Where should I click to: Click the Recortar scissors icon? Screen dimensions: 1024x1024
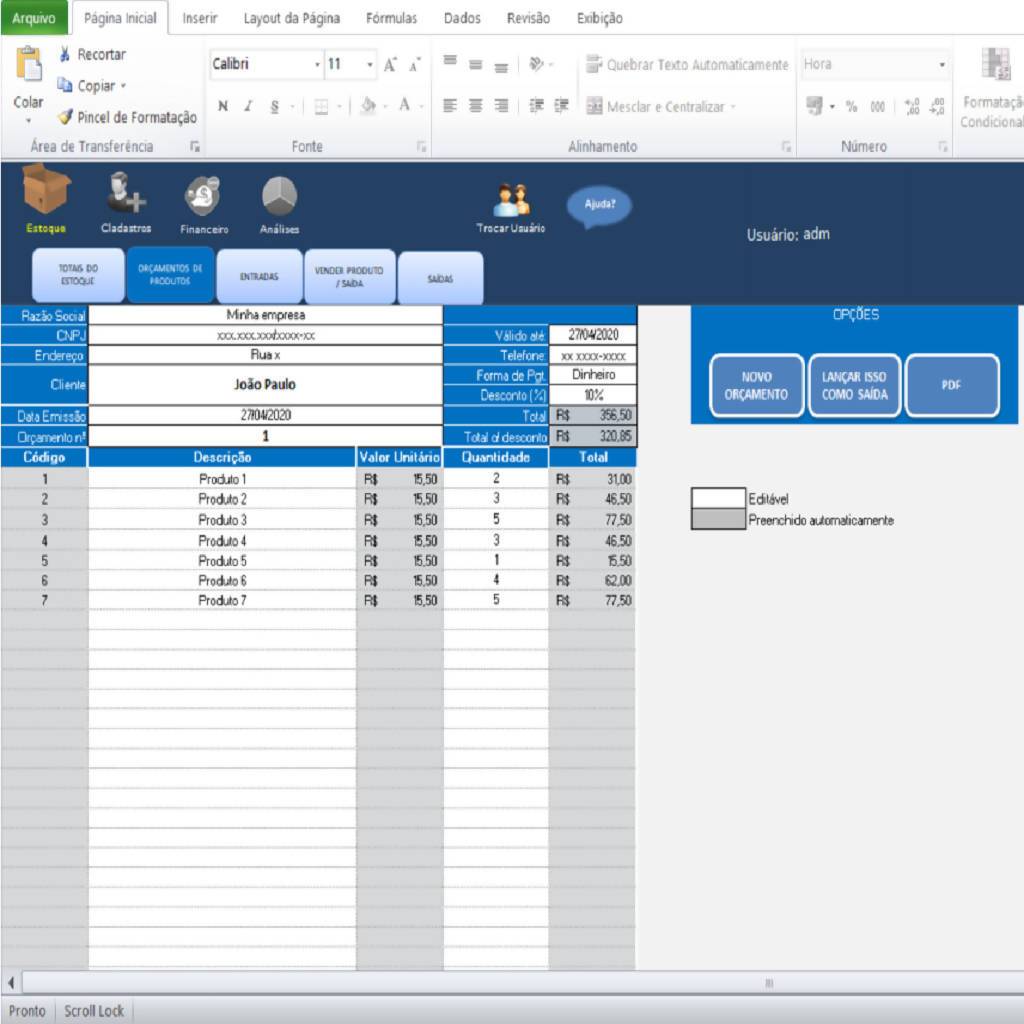[66, 55]
